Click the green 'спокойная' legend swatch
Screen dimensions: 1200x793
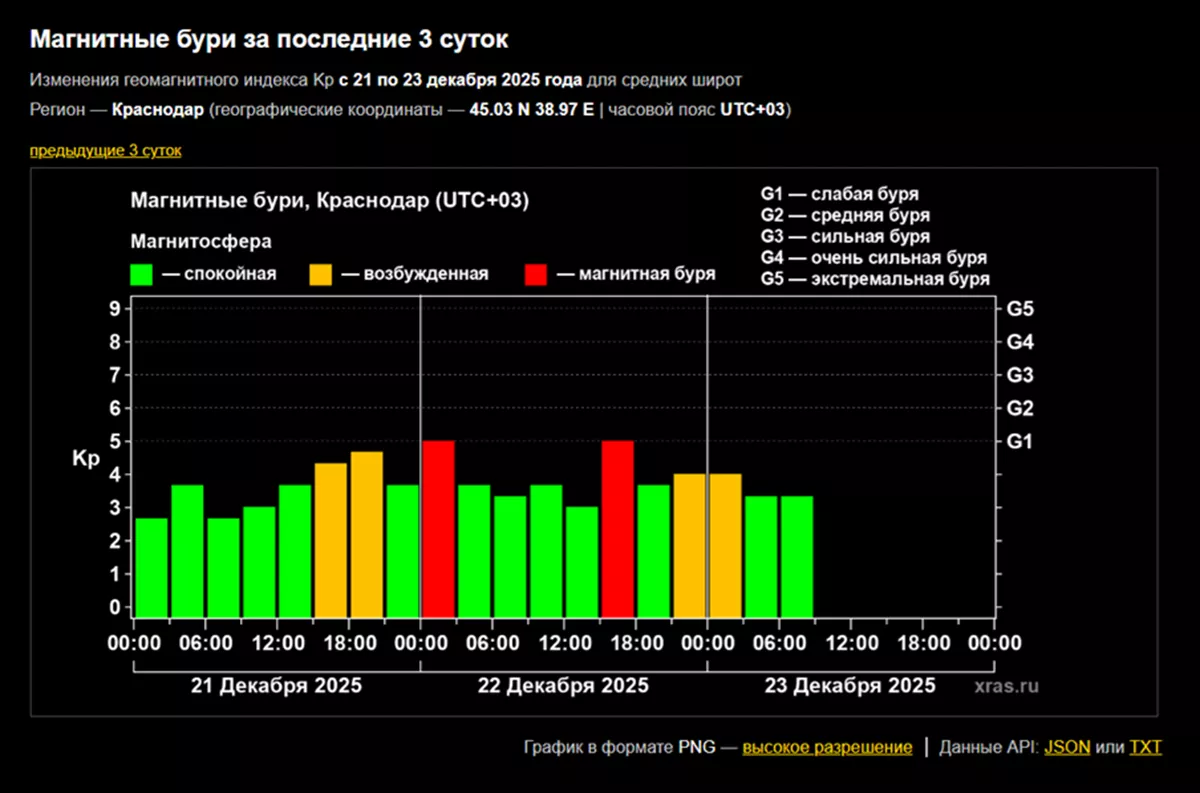coord(142,275)
